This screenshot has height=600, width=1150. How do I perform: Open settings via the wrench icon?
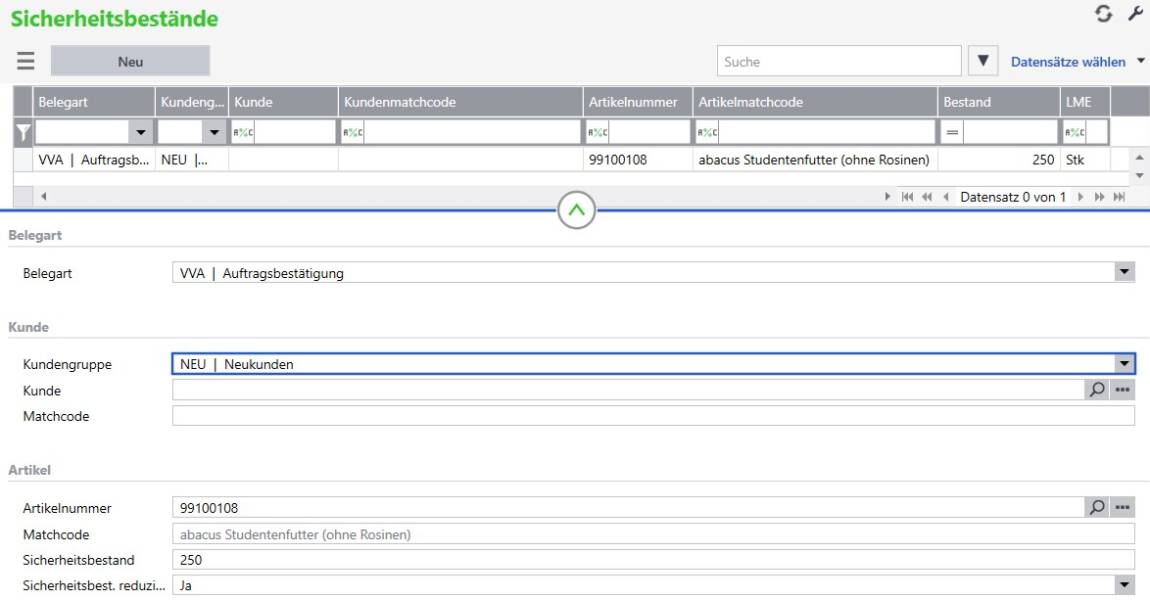(1135, 14)
